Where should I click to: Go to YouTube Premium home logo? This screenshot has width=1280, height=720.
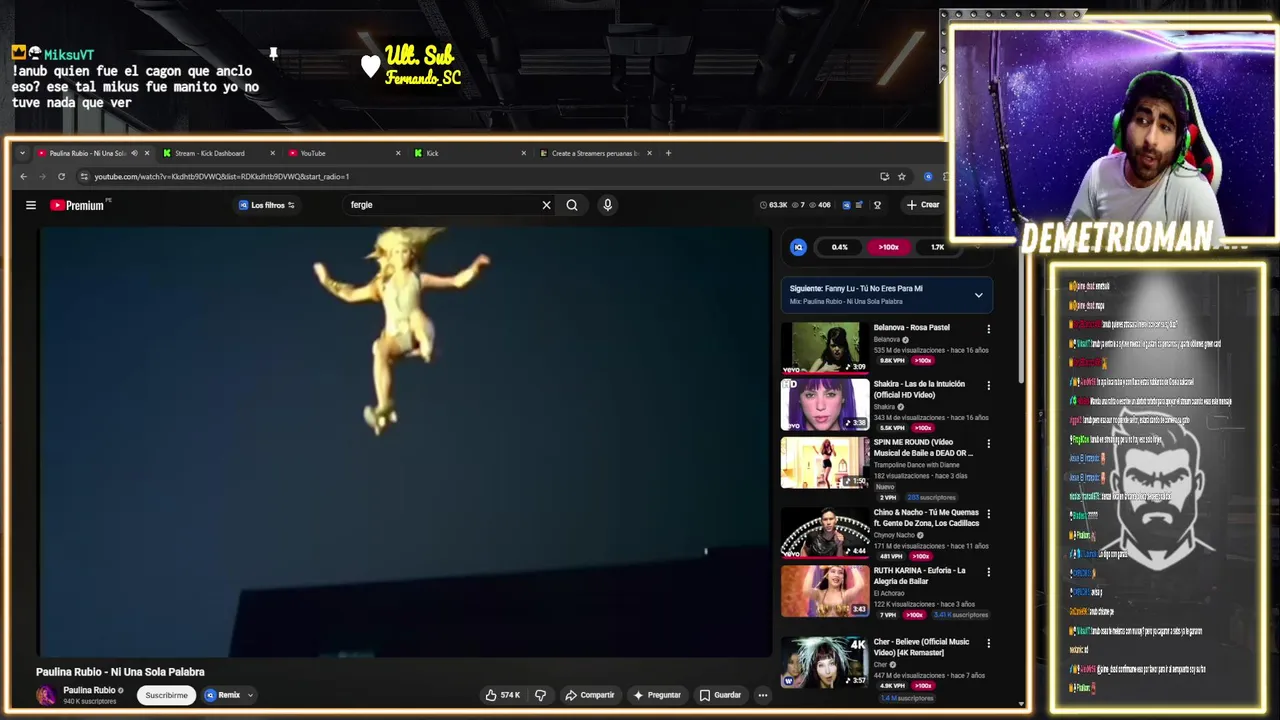tap(78, 205)
